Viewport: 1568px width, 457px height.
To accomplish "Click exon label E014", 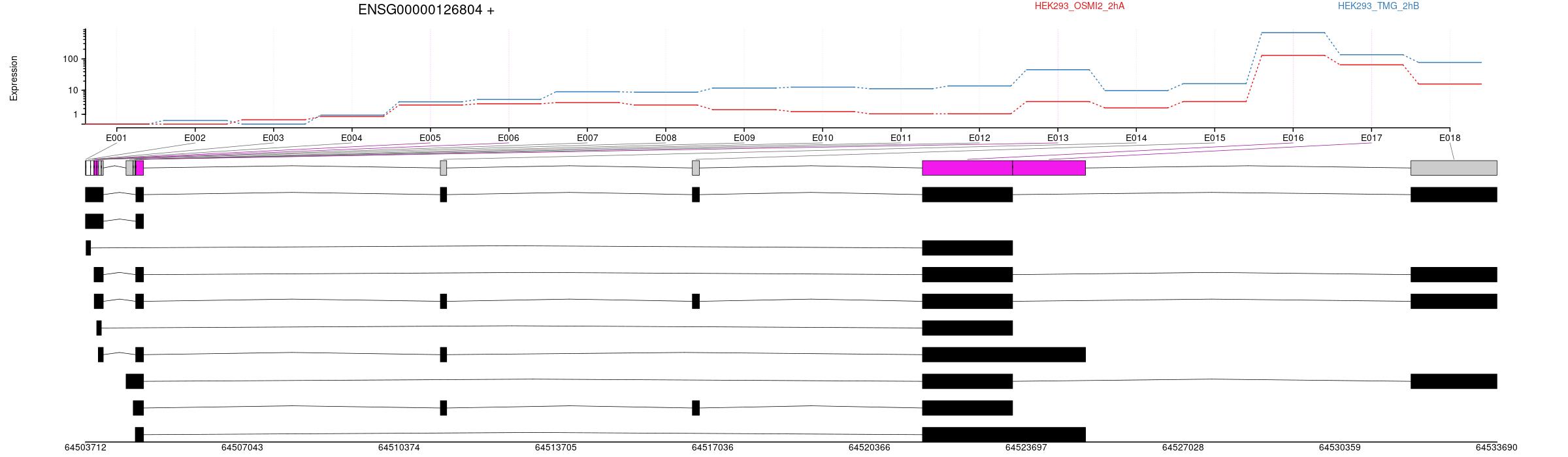I will click(x=1136, y=138).
